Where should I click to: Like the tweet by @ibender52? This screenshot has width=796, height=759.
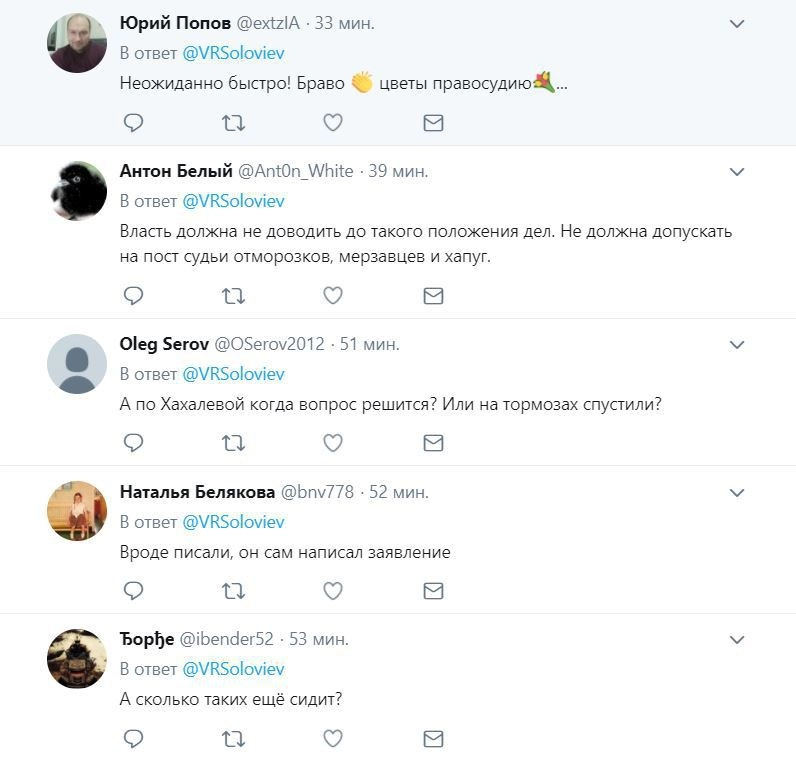333,739
